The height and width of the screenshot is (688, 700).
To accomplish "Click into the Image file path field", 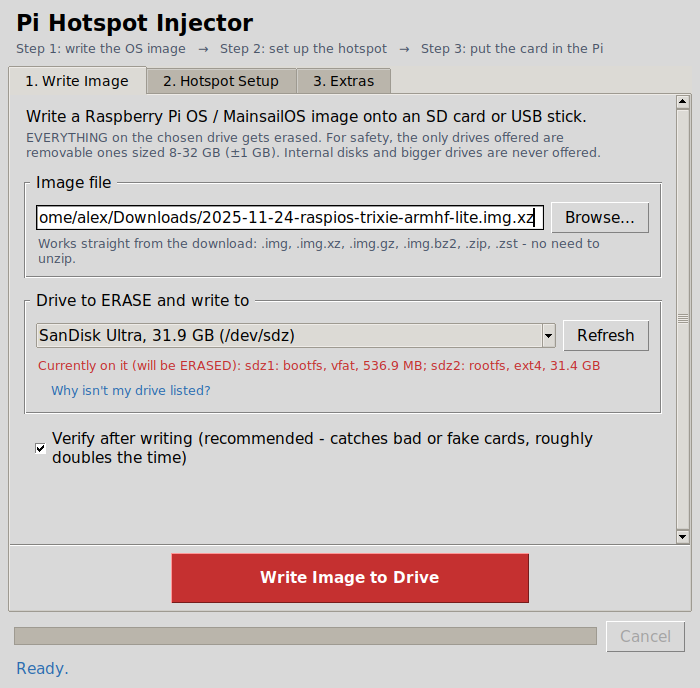I will [x=290, y=217].
